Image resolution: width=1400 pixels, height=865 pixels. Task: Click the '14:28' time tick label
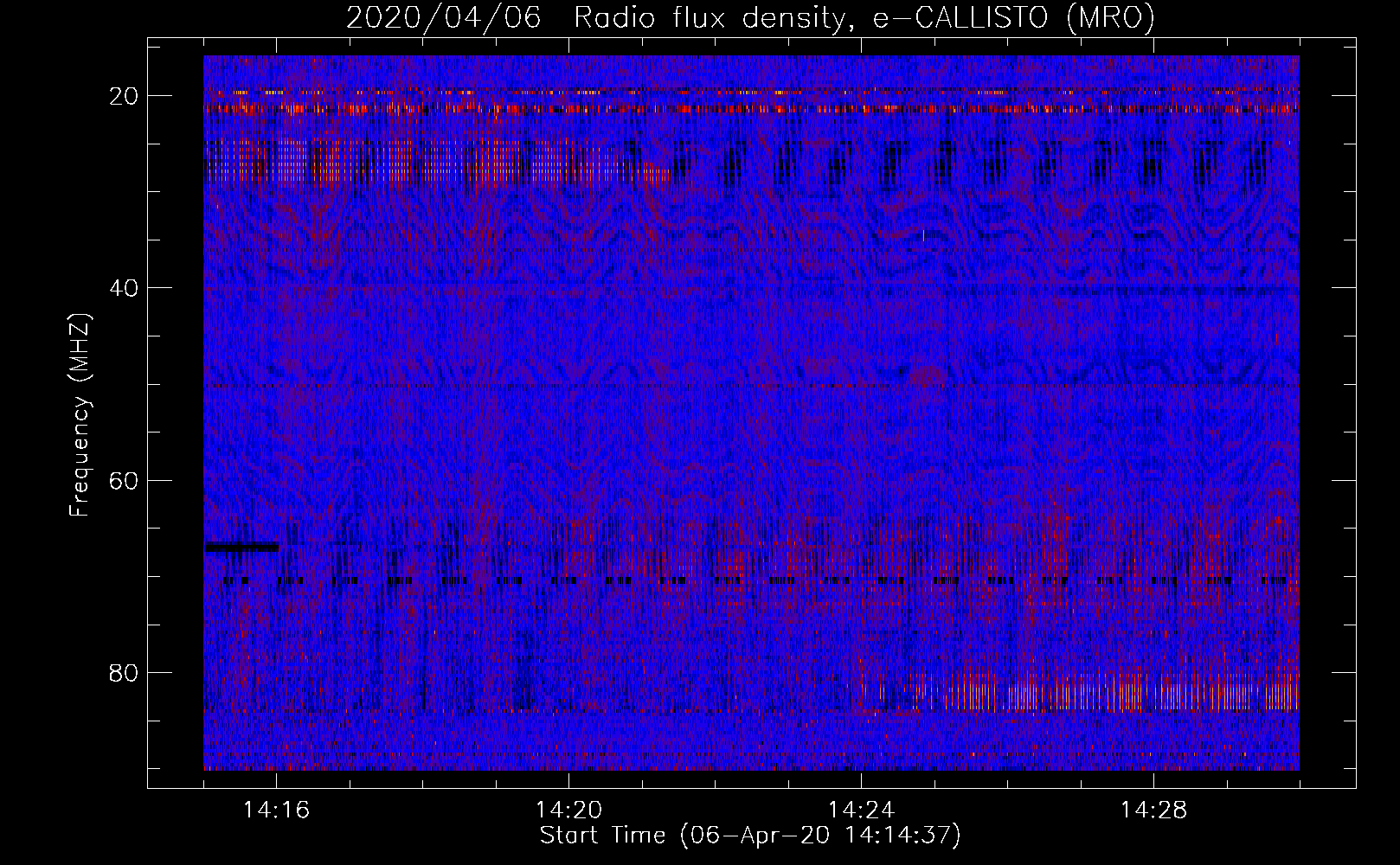(1153, 811)
